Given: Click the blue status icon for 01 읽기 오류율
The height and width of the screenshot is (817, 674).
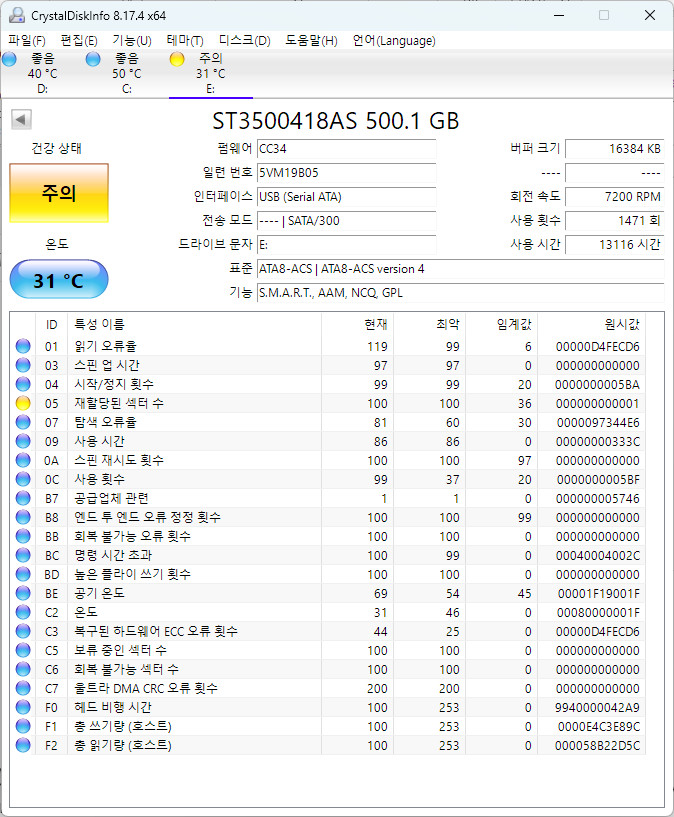Looking at the screenshot, I should click(x=23, y=346).
